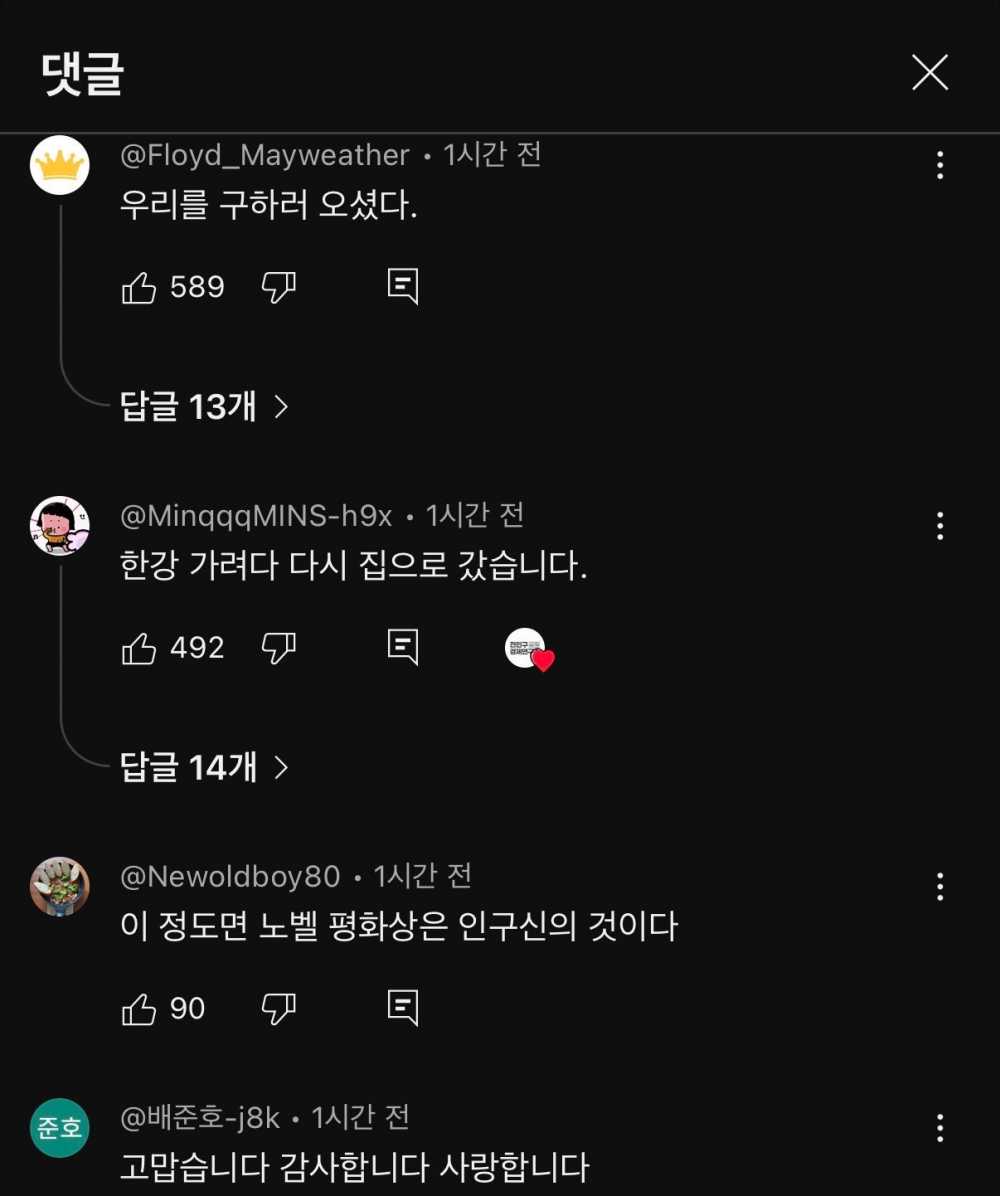Open options menu for @배준호-j8k comment
Image resolution: width=1000 pixels, height=1196 pixels.
[939, 1128]
